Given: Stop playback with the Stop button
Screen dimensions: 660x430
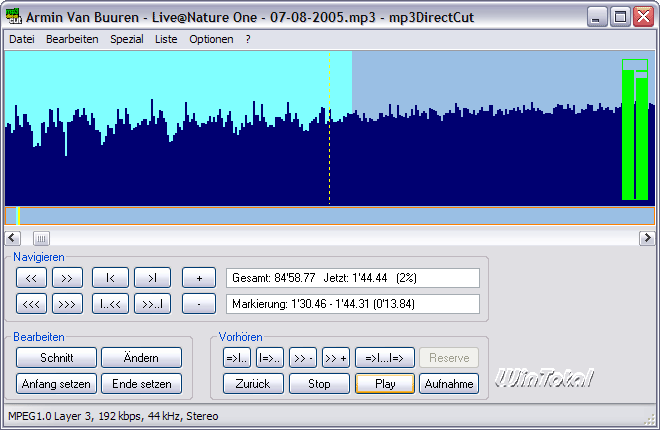Looking at the screenshot, I should (318, 383).
